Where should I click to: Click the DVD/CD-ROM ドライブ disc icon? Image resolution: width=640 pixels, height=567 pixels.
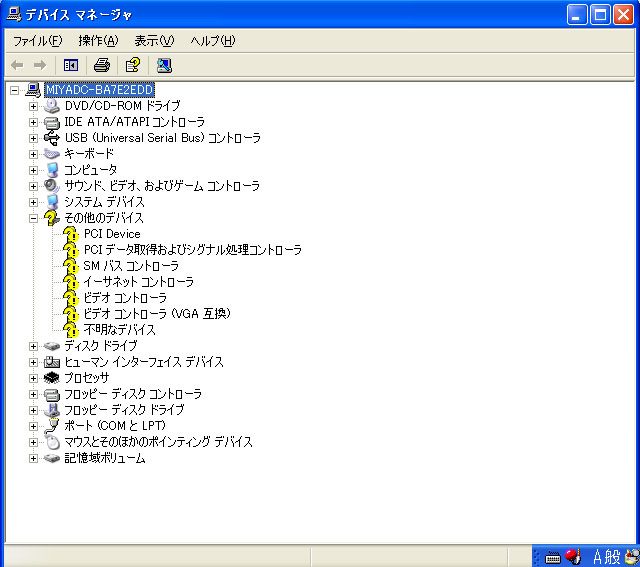52,106
